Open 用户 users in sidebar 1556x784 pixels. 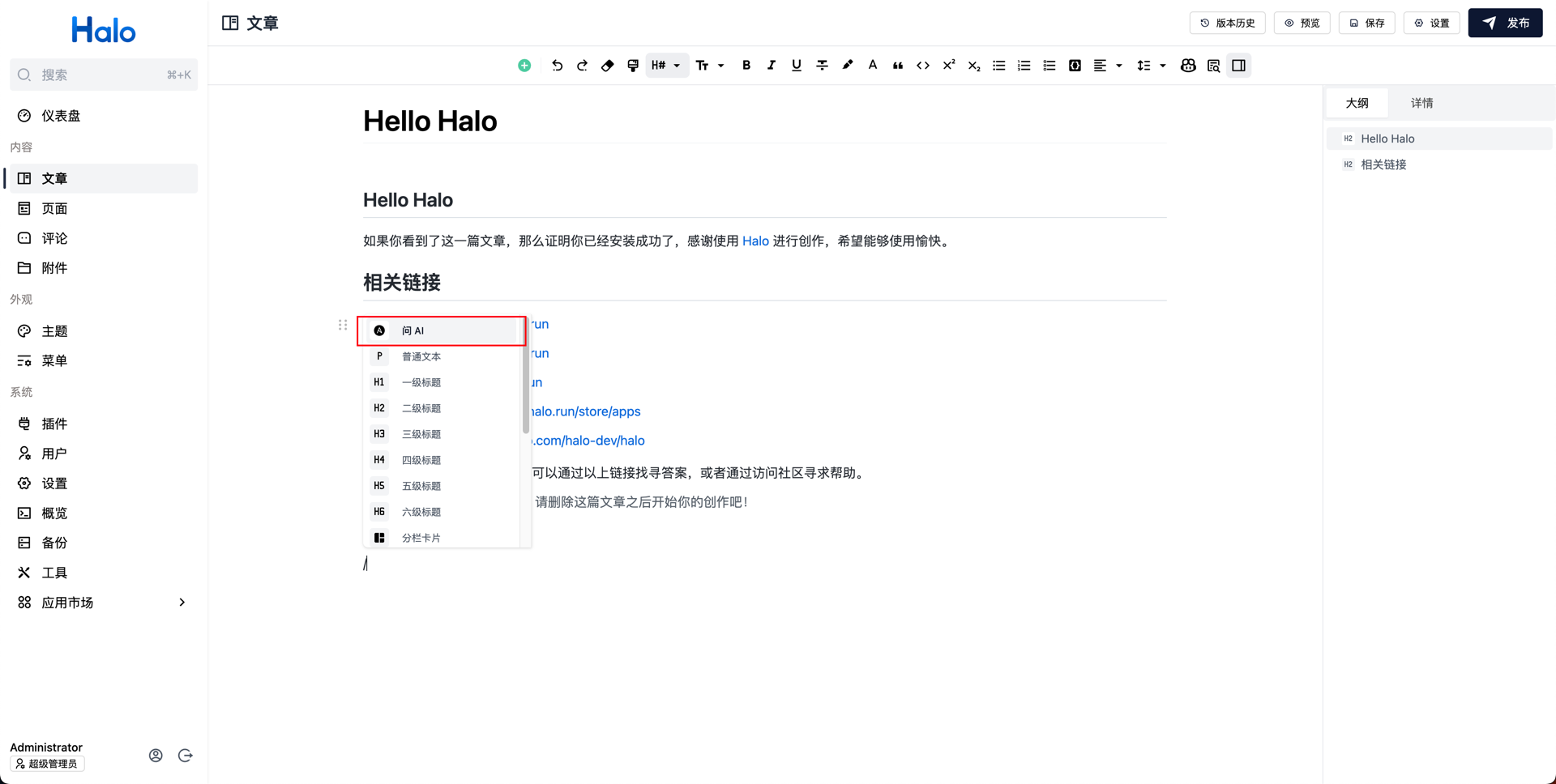(x=104, y=454)
